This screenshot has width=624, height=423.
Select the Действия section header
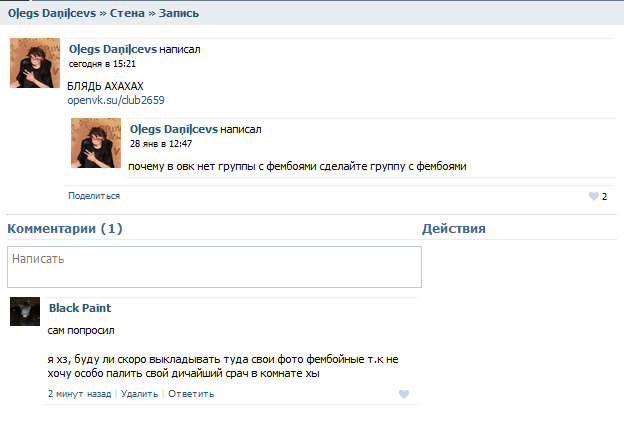(x=454, y=229)
